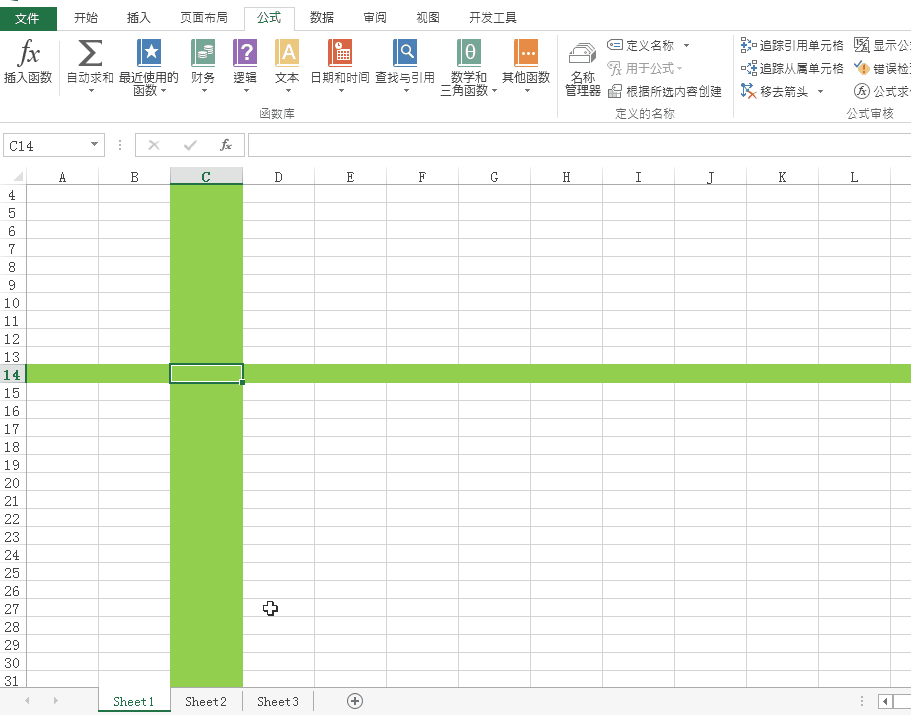Viewport: 911px width, 715px height.
Task: Open the File (文件) tab
Action: [28, 19]
